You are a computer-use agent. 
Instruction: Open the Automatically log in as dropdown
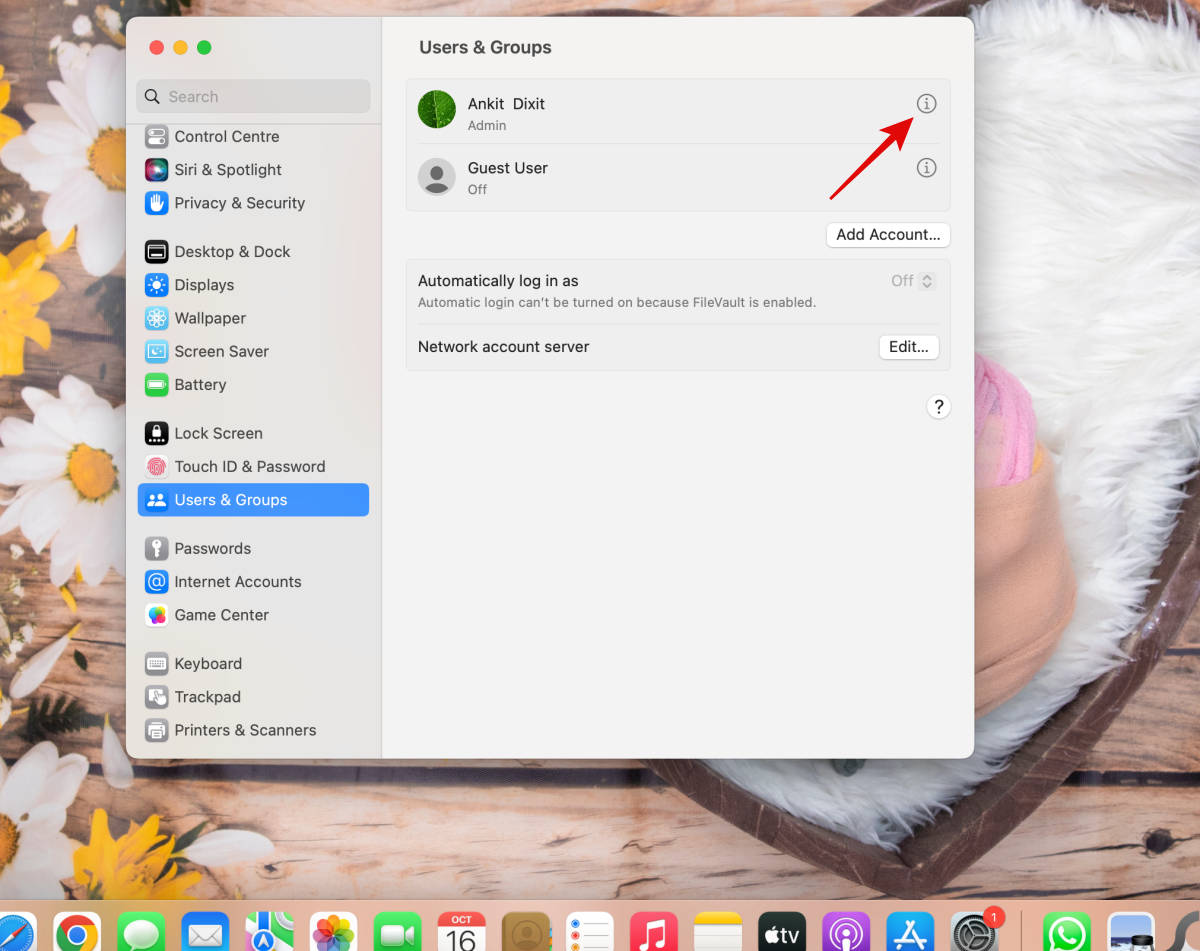click(912, 281)
